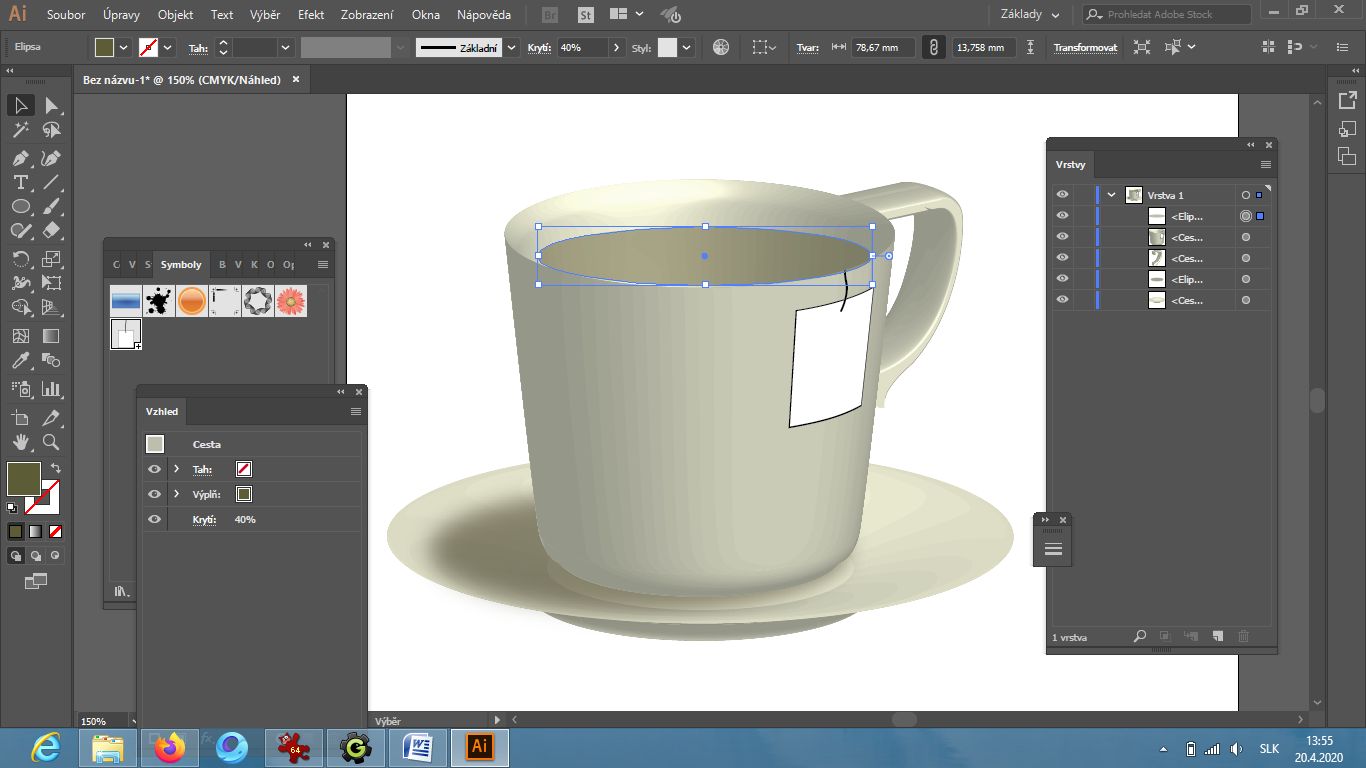Click the trash icon in Vrstvy panel
This screenshot has width=1366, height=768.
[x=1244, y=636]
